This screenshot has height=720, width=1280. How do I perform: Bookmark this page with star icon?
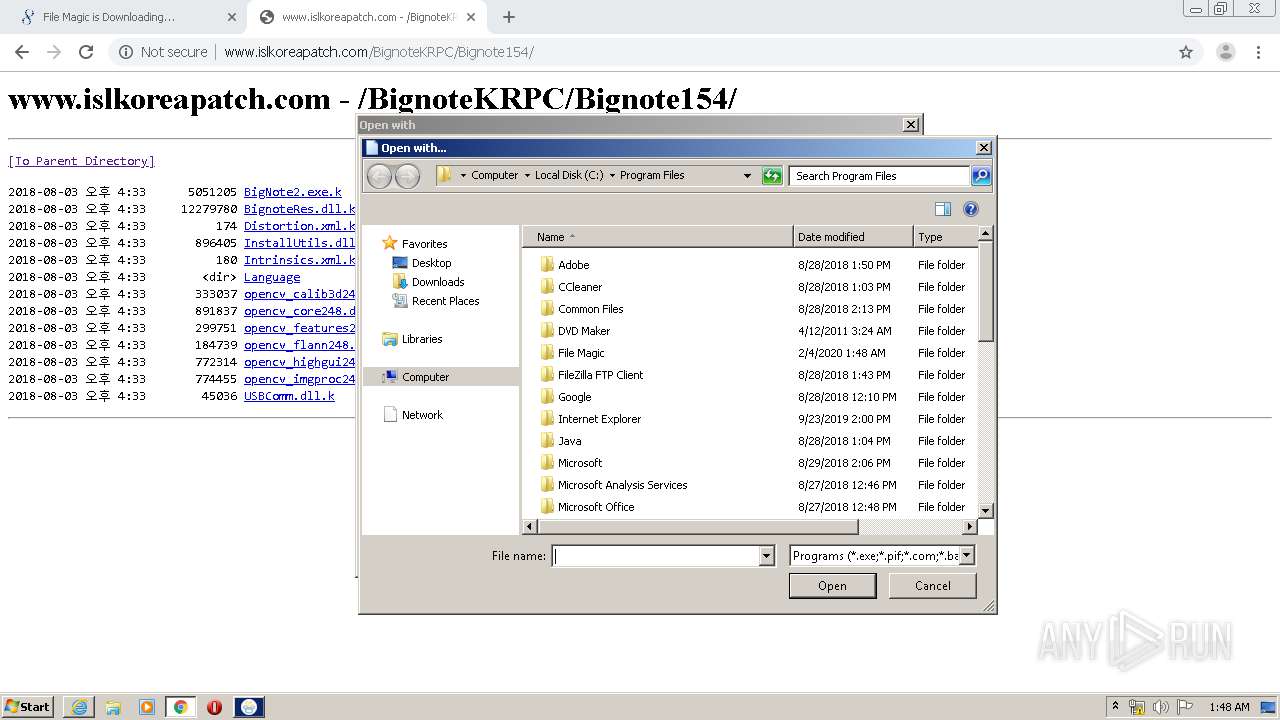[1186, 52]
